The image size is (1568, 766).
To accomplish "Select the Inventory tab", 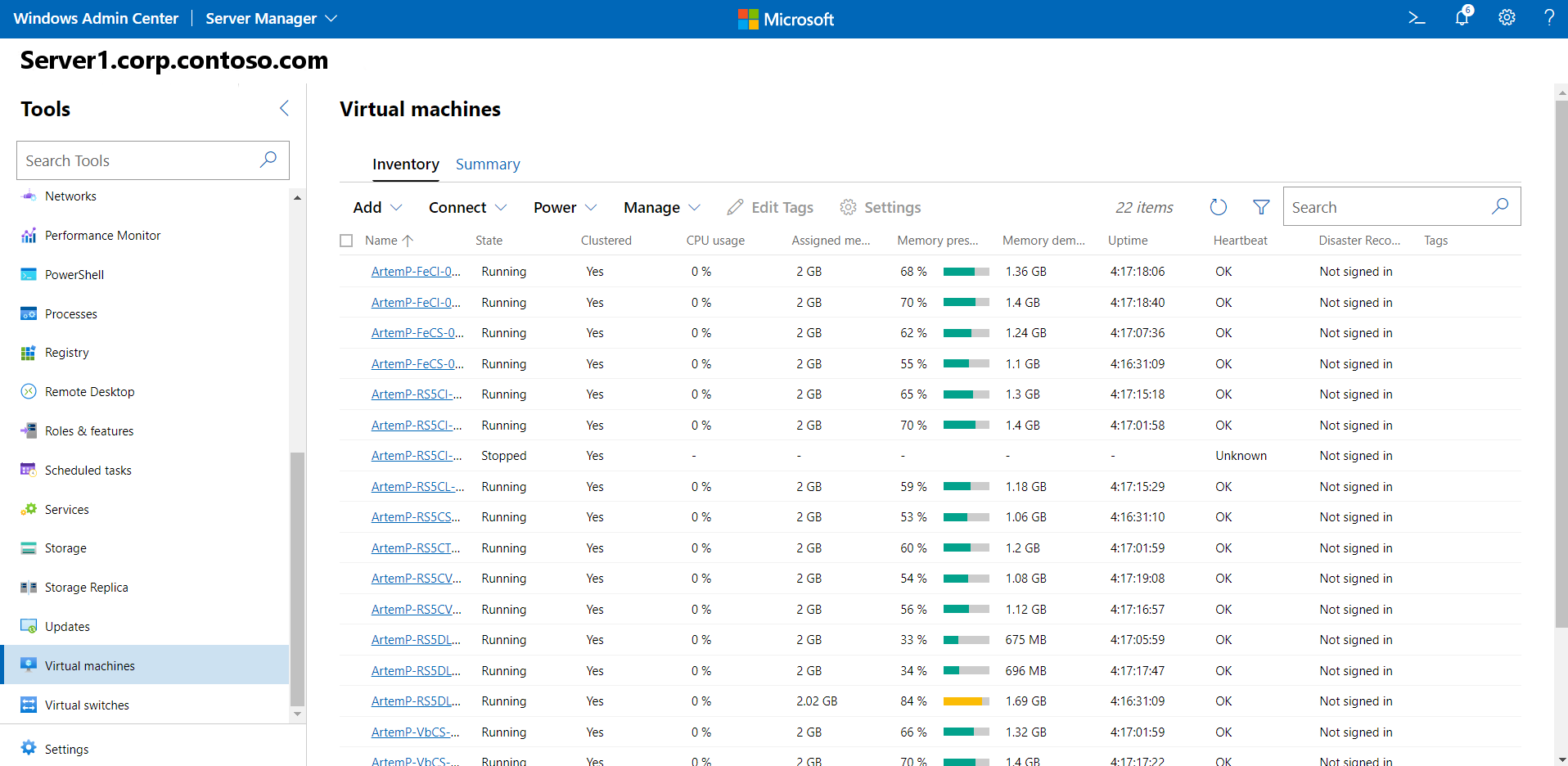I will 406,164.
